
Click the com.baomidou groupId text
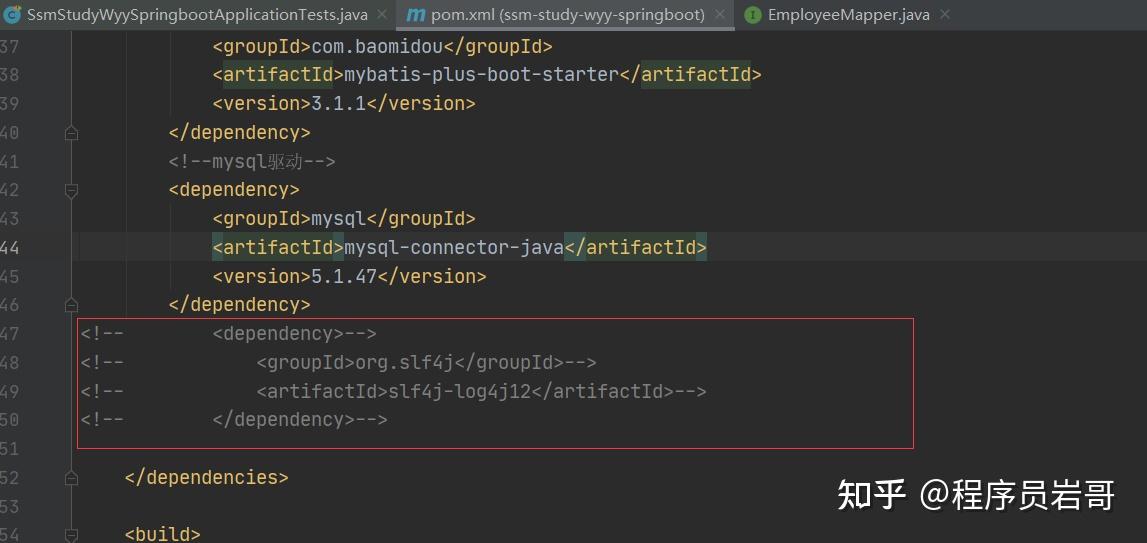pos(377,47)
